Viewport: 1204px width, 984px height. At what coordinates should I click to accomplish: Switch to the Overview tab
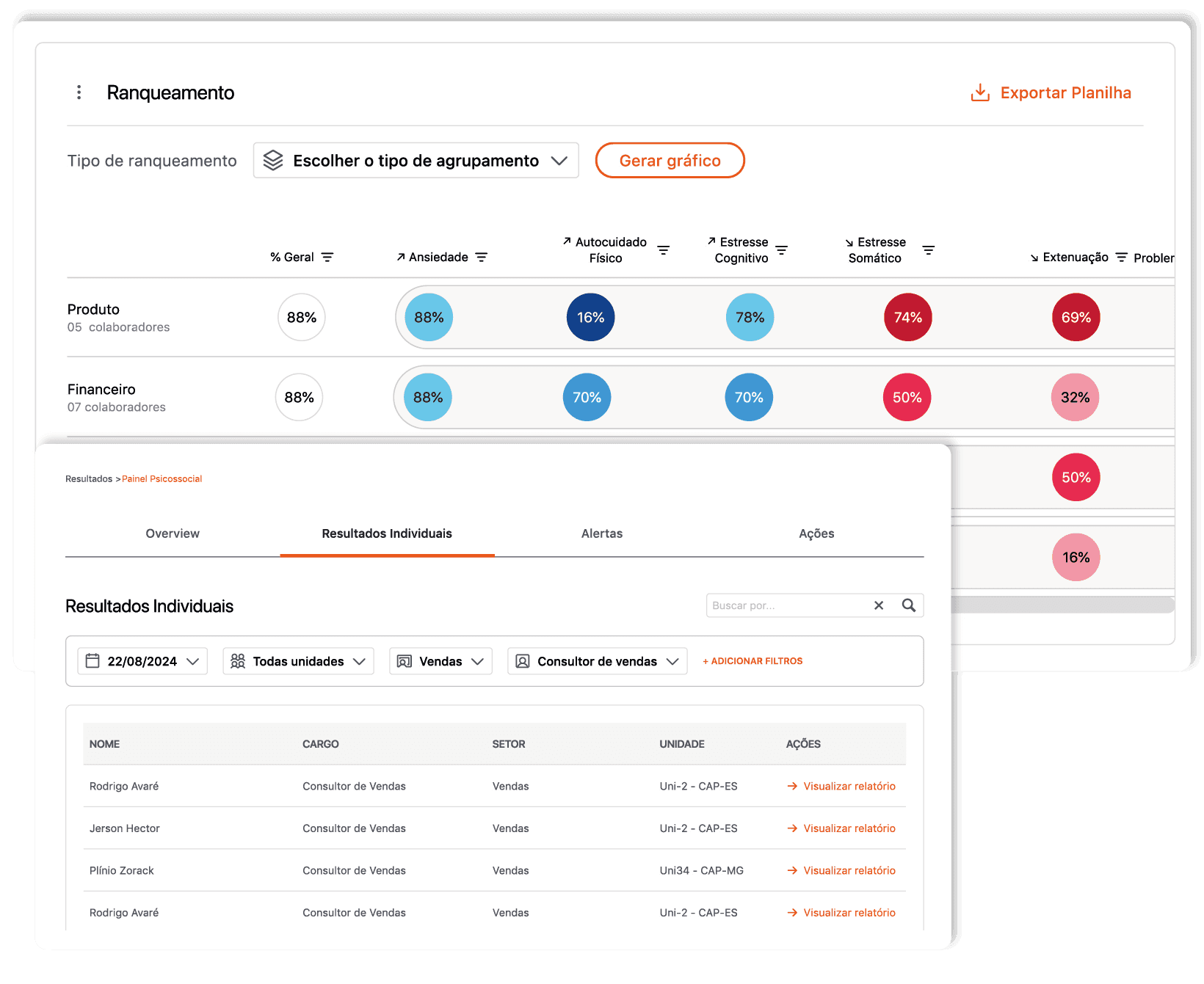point(173,533)
